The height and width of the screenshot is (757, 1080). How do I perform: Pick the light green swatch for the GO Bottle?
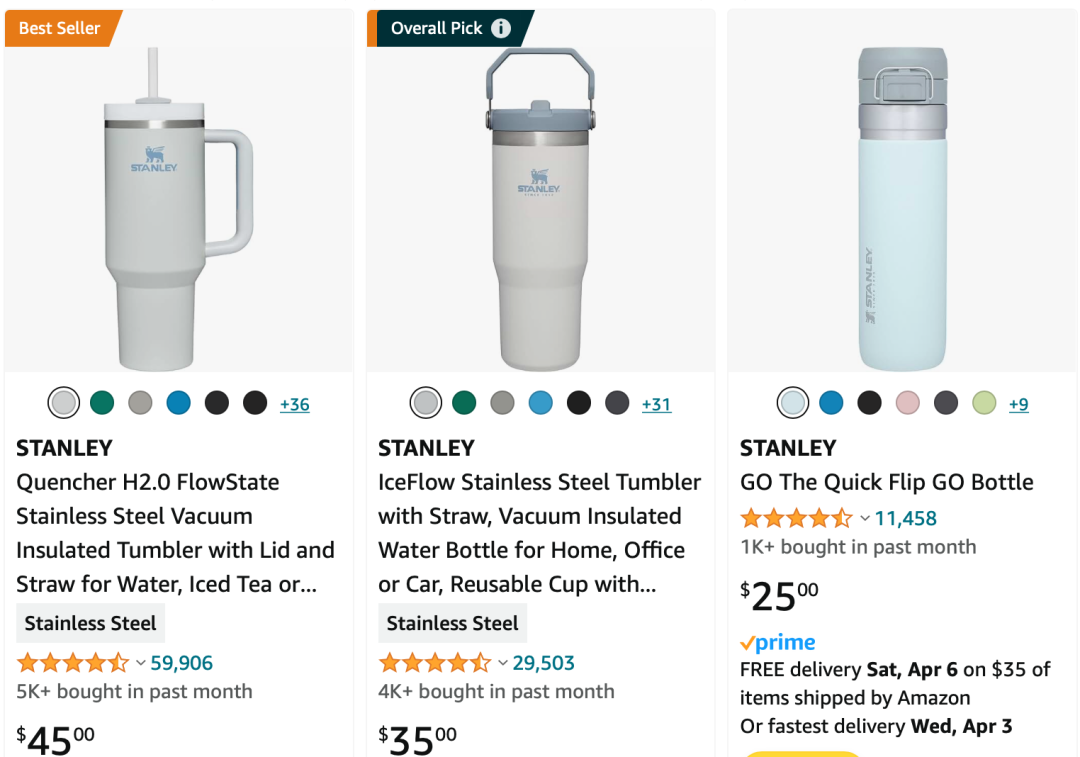pyautogui.click(x=984, y=403)
